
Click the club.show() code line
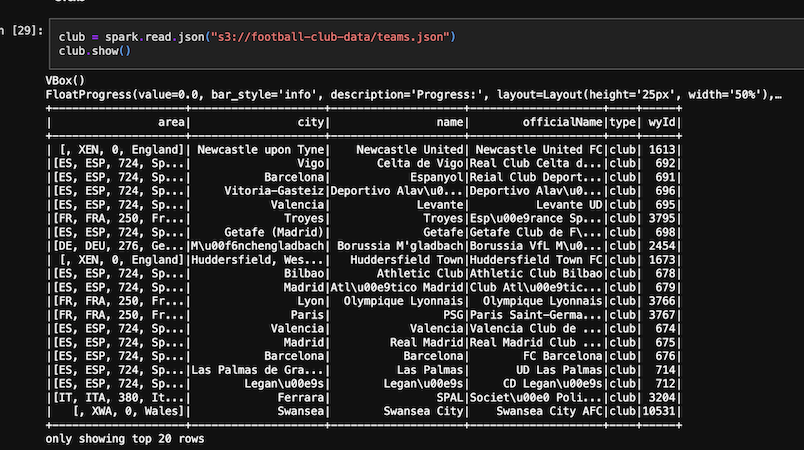coord(95,51)
